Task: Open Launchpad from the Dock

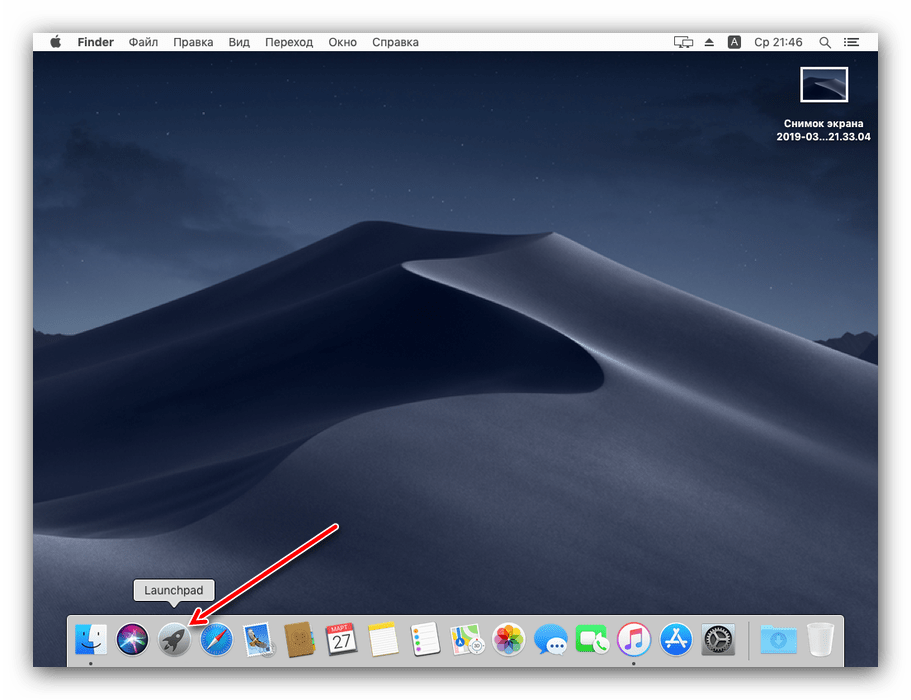Action: point(173,640)
